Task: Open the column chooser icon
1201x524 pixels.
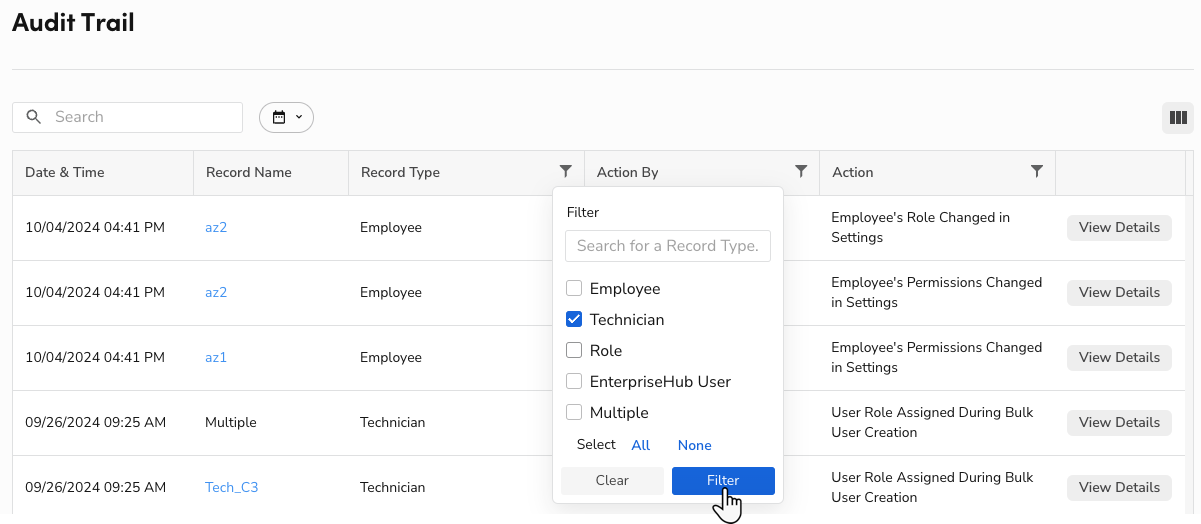Action: coord(1178,118)
